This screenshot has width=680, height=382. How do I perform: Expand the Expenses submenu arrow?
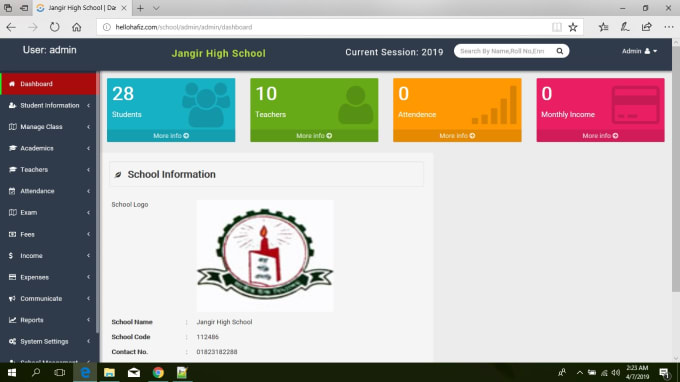coord(88,277)
